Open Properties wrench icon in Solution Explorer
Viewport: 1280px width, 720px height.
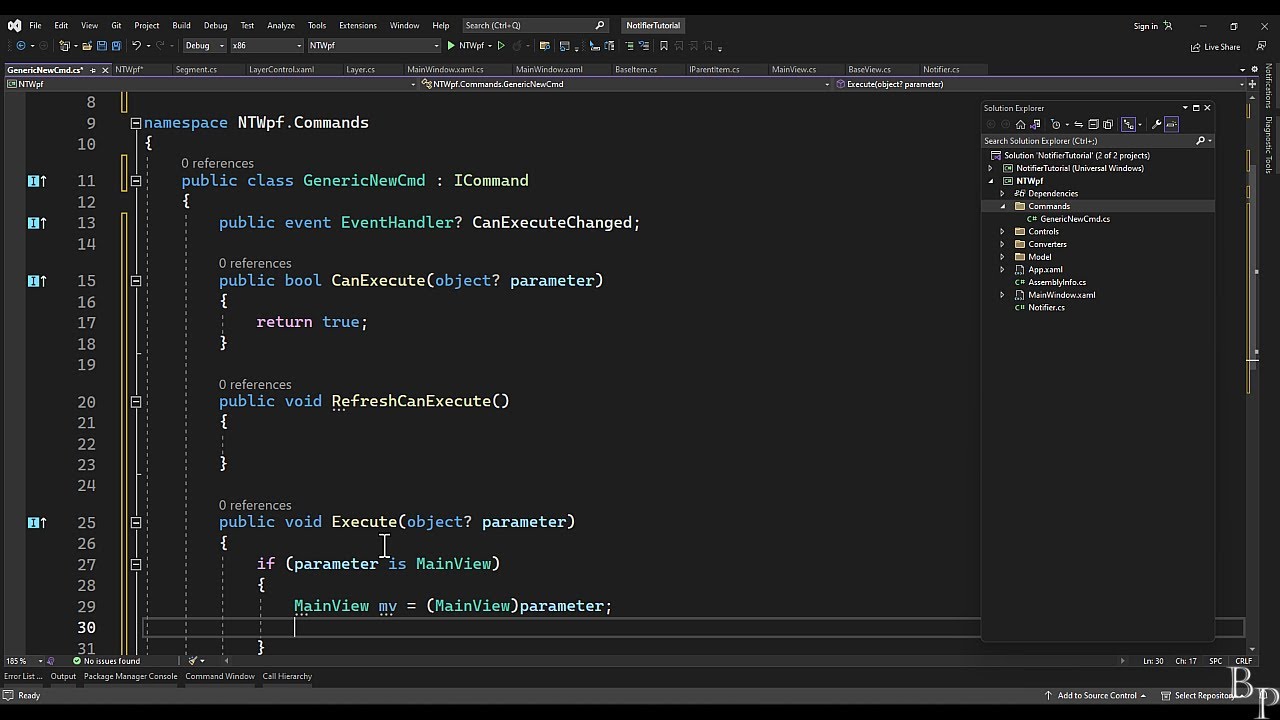pyautogui.click(x=1156, y=125)
